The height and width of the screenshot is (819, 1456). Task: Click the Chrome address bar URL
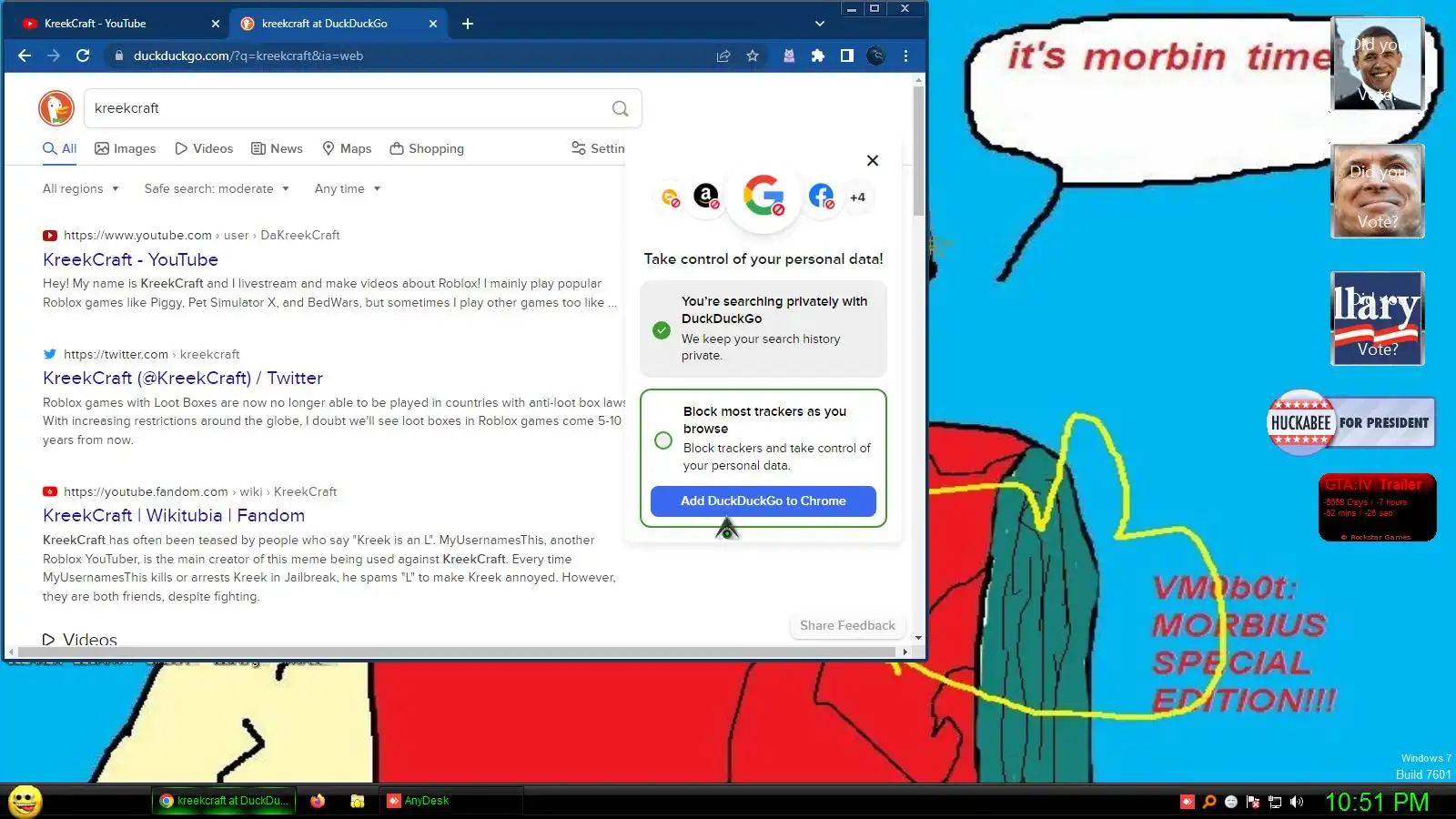pos(248,56)
